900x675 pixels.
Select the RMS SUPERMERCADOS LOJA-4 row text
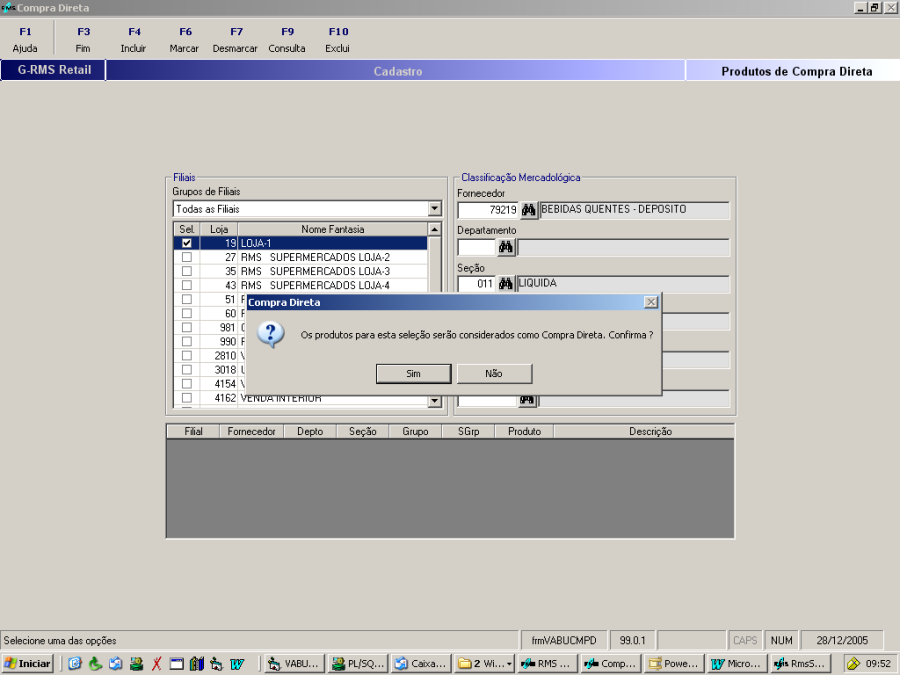315,285
